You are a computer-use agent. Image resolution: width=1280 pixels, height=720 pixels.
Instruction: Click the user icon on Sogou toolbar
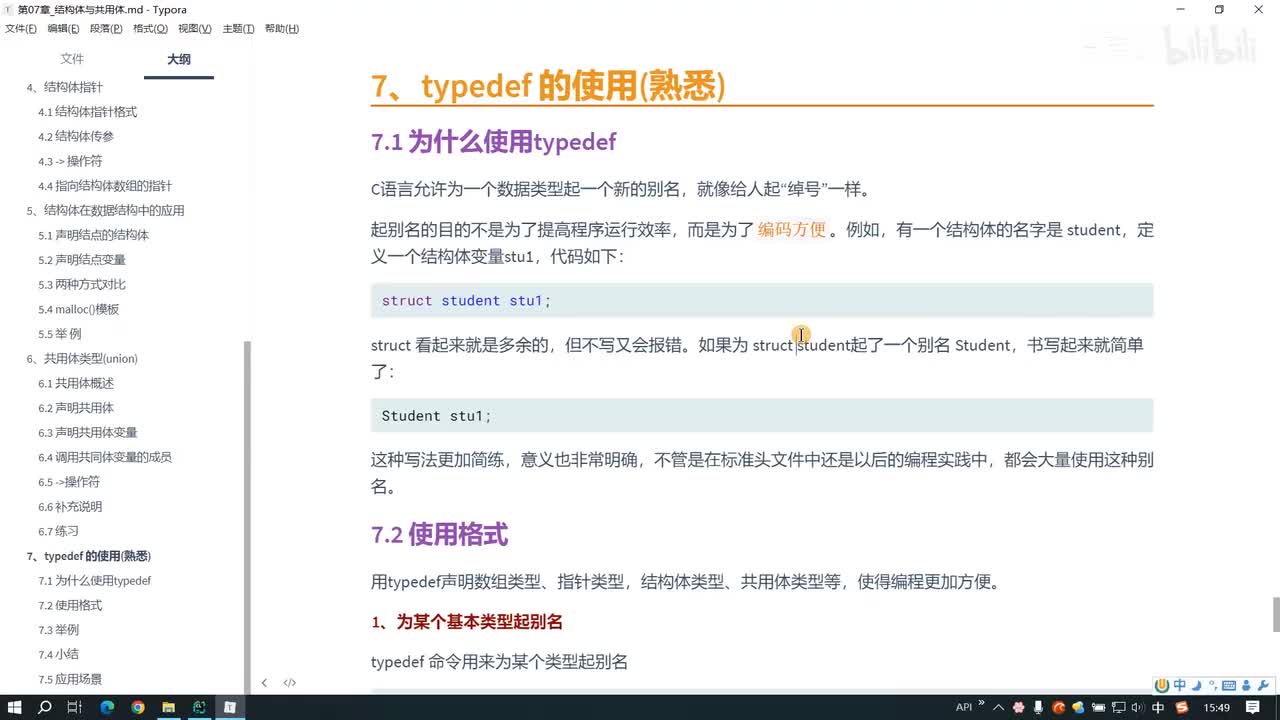[1245, 685]
